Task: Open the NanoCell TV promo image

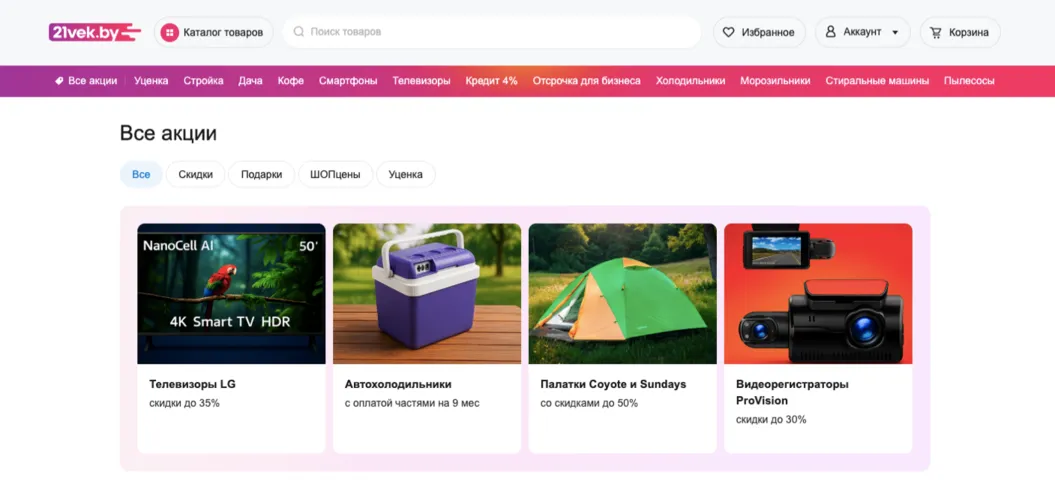Action: coord(231,293)
